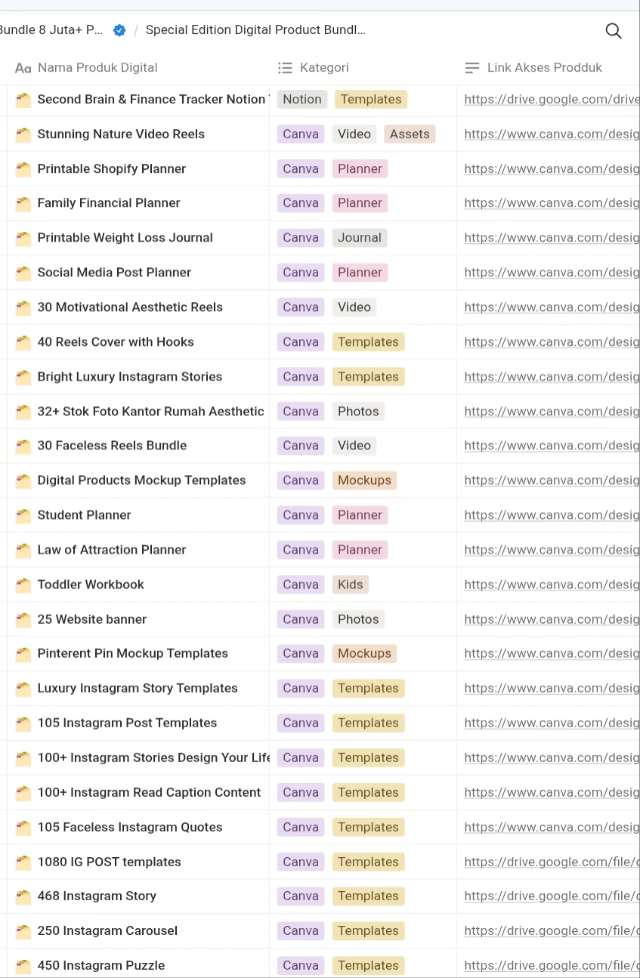Go to 'Bundle 8 Juta+ P...' breadcrumb
The width and height of the screenshot is (640, 978).
coord(52,30)
